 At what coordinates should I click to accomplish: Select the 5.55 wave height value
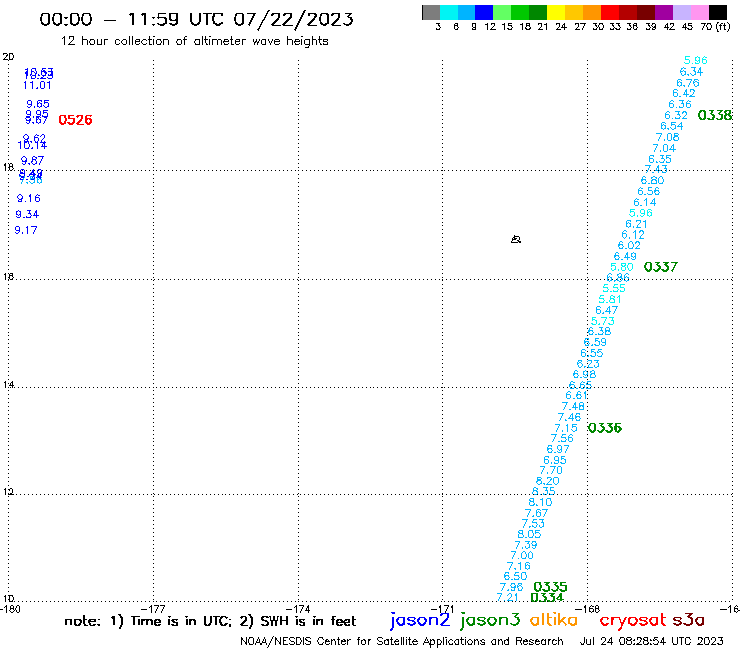click(x=614, y=288)
